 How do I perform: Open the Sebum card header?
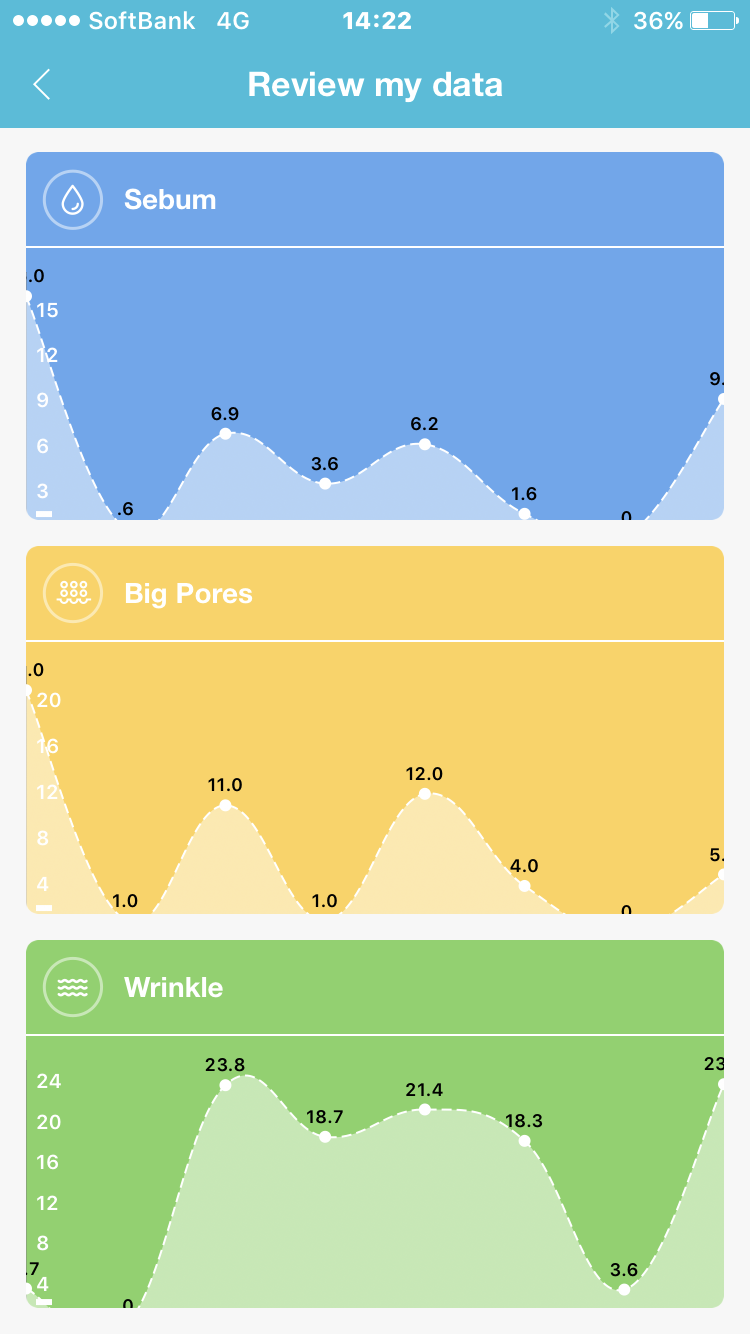pyautogui.click(x=375, y=199)
